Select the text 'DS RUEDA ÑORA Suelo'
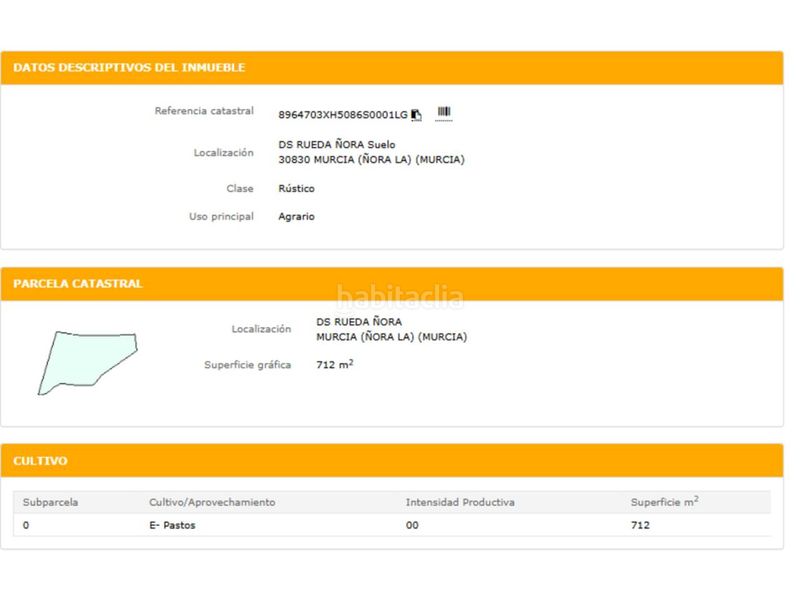The image size is (800, 600). point(337,144)
